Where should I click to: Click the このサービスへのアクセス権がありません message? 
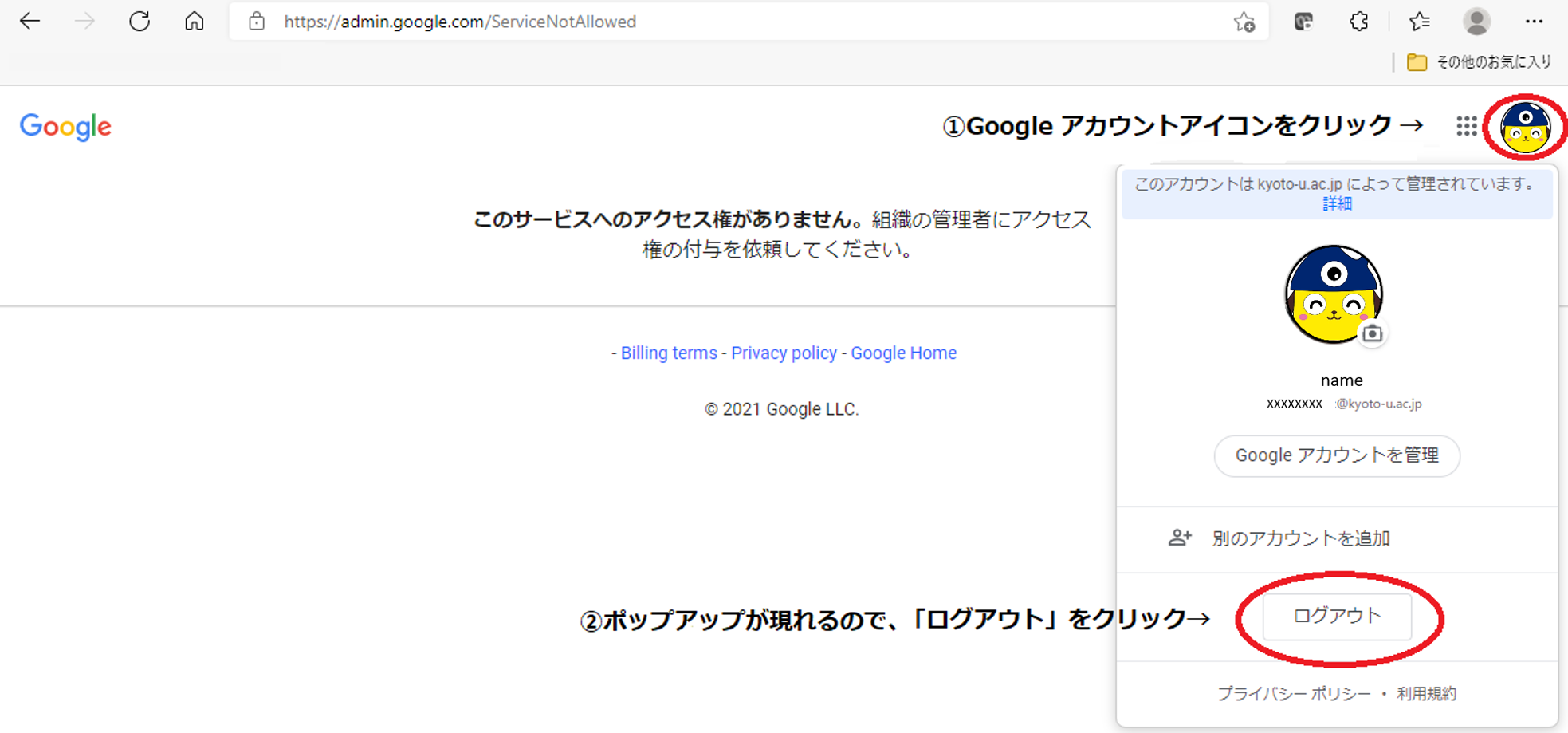click(668, 219)
